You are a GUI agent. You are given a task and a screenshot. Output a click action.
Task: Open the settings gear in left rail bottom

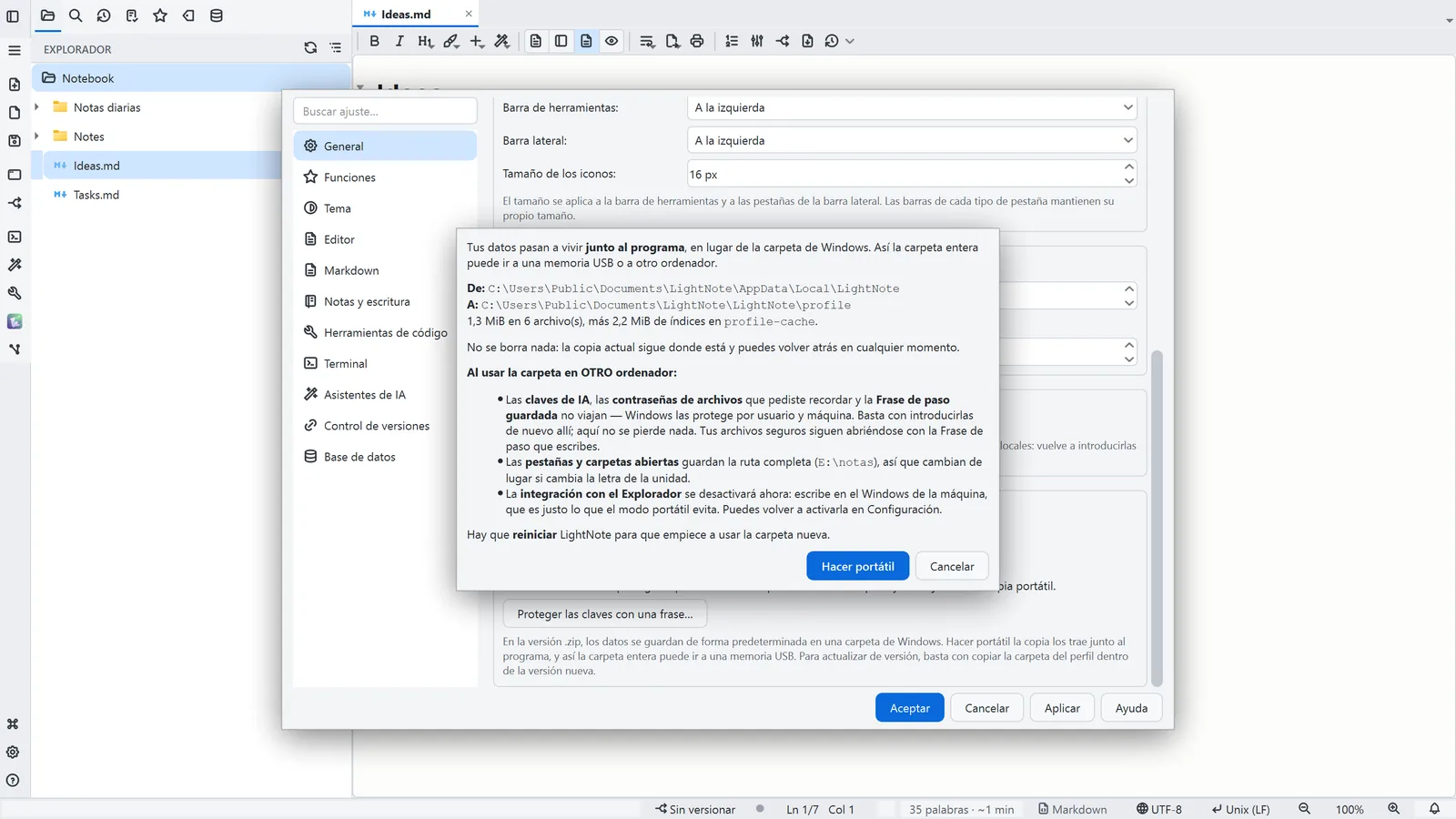tap(13, 753)
